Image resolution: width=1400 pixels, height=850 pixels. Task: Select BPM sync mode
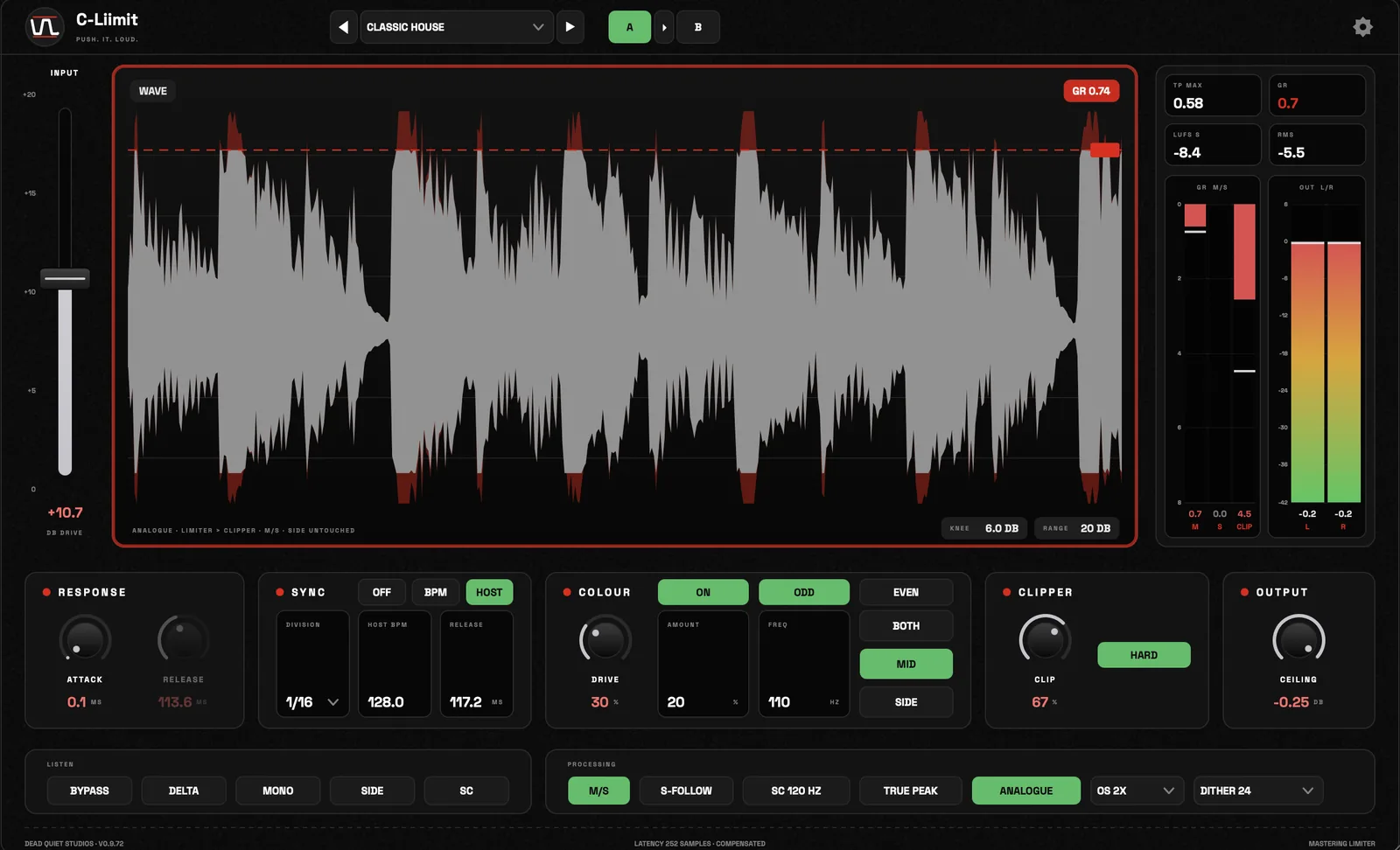click(x=436, y=592)
